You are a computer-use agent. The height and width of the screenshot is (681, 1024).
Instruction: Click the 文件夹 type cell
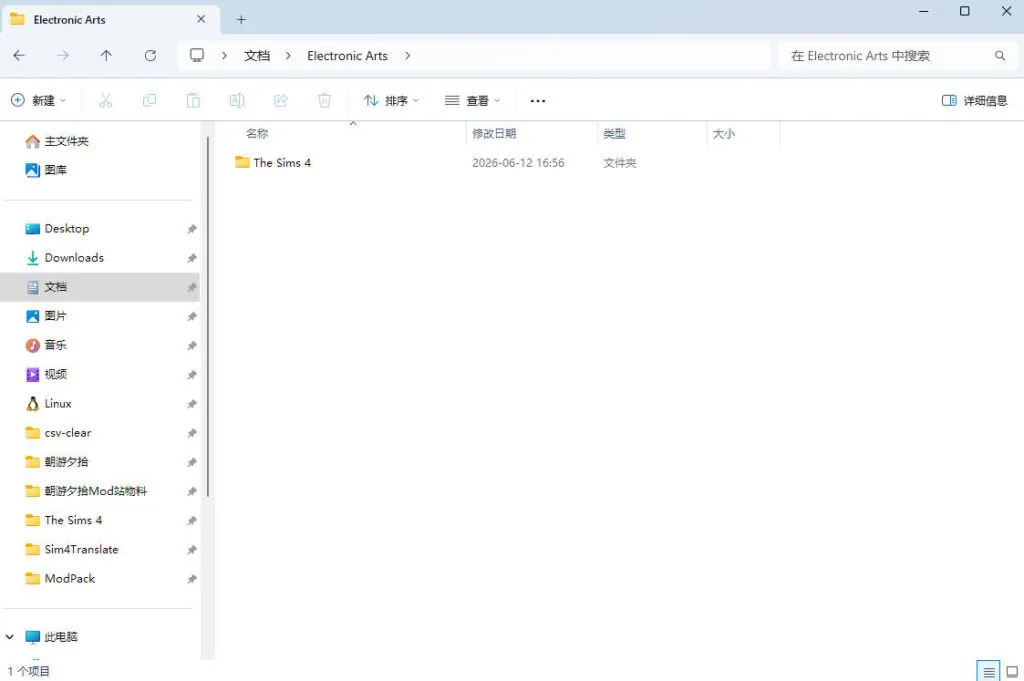pos(620,163)
